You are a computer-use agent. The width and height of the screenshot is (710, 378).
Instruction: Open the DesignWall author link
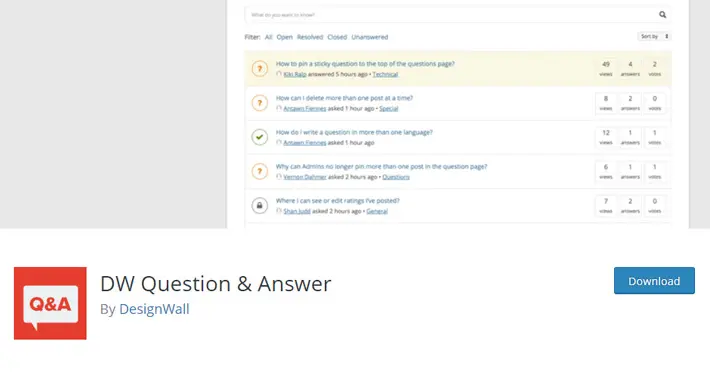pyautogui.click(x=154, y=309)
